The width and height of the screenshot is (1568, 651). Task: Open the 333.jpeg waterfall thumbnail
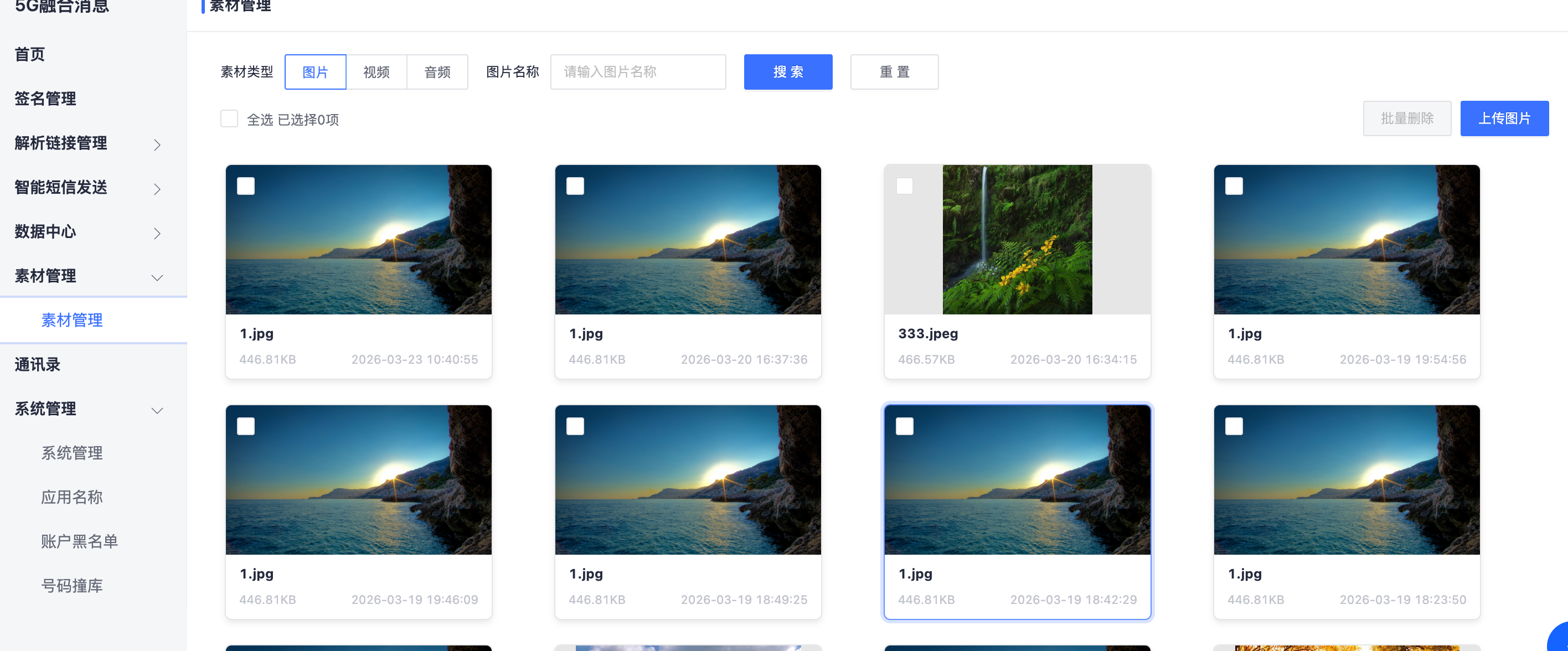(x=1017, y=239)
